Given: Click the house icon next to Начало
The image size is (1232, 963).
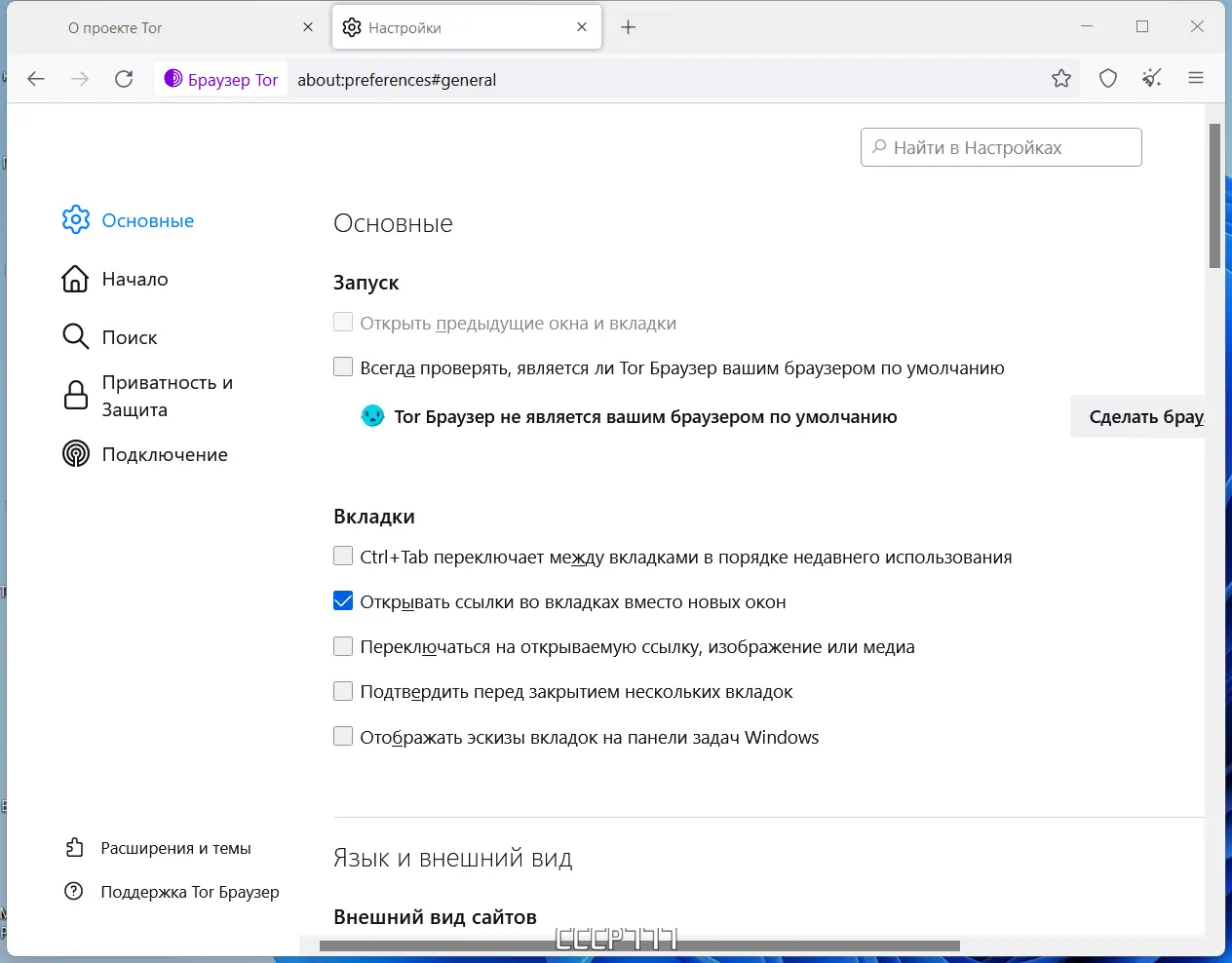Looking at the screenshot, I should 75,279.
